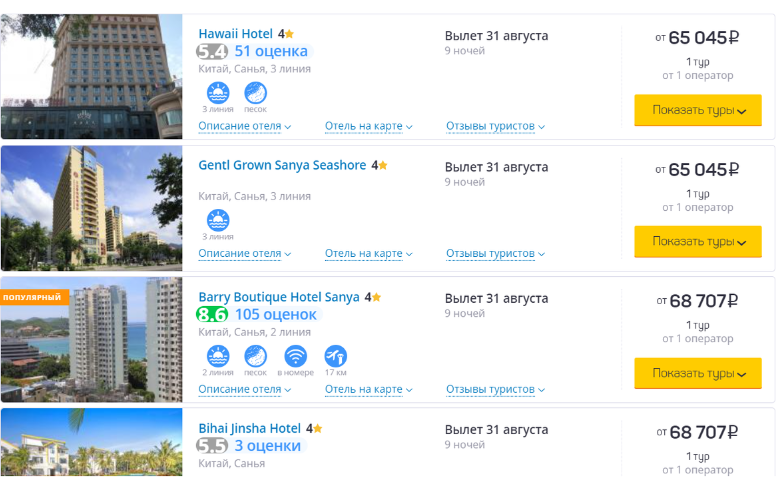Open the 51 оценка reviews link
Image resolution: width=778 pixels, height=481 pixels.
pyautogui.click(x=271, y=51)
